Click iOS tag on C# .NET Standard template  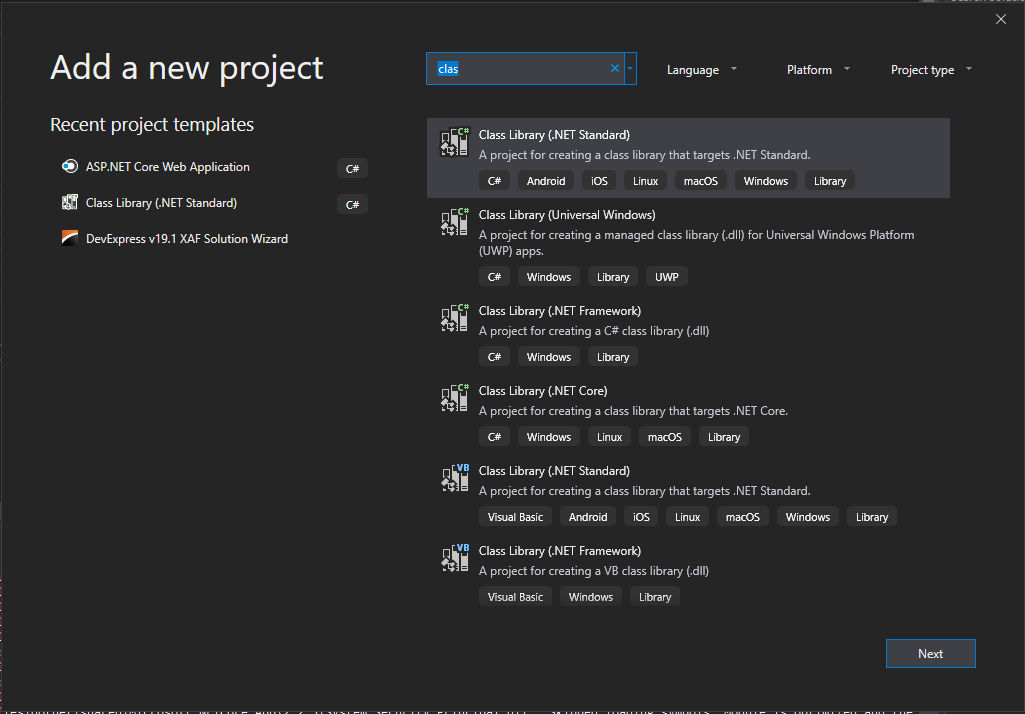(599, 181)
